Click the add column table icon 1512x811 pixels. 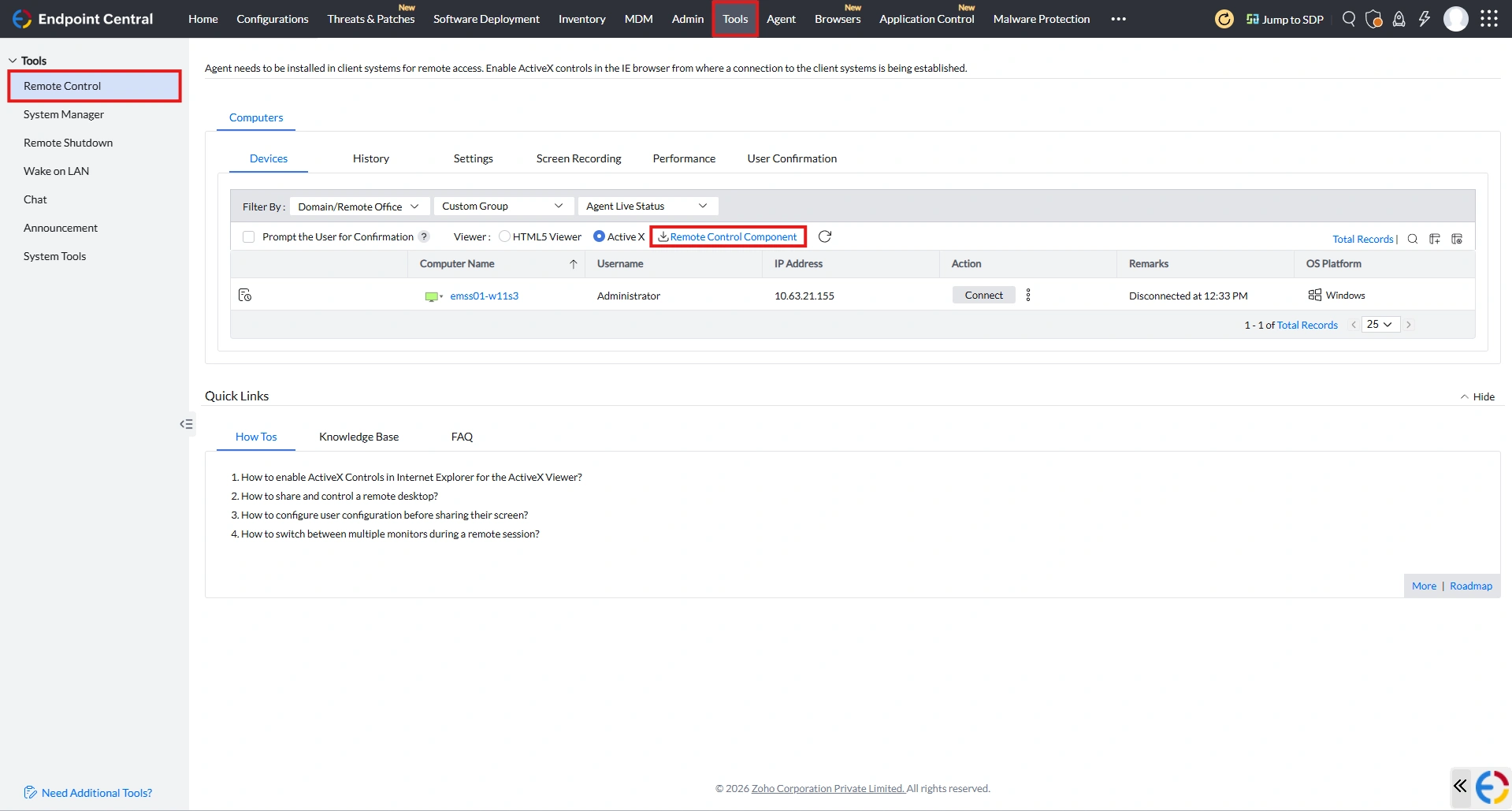point(1435,239)
